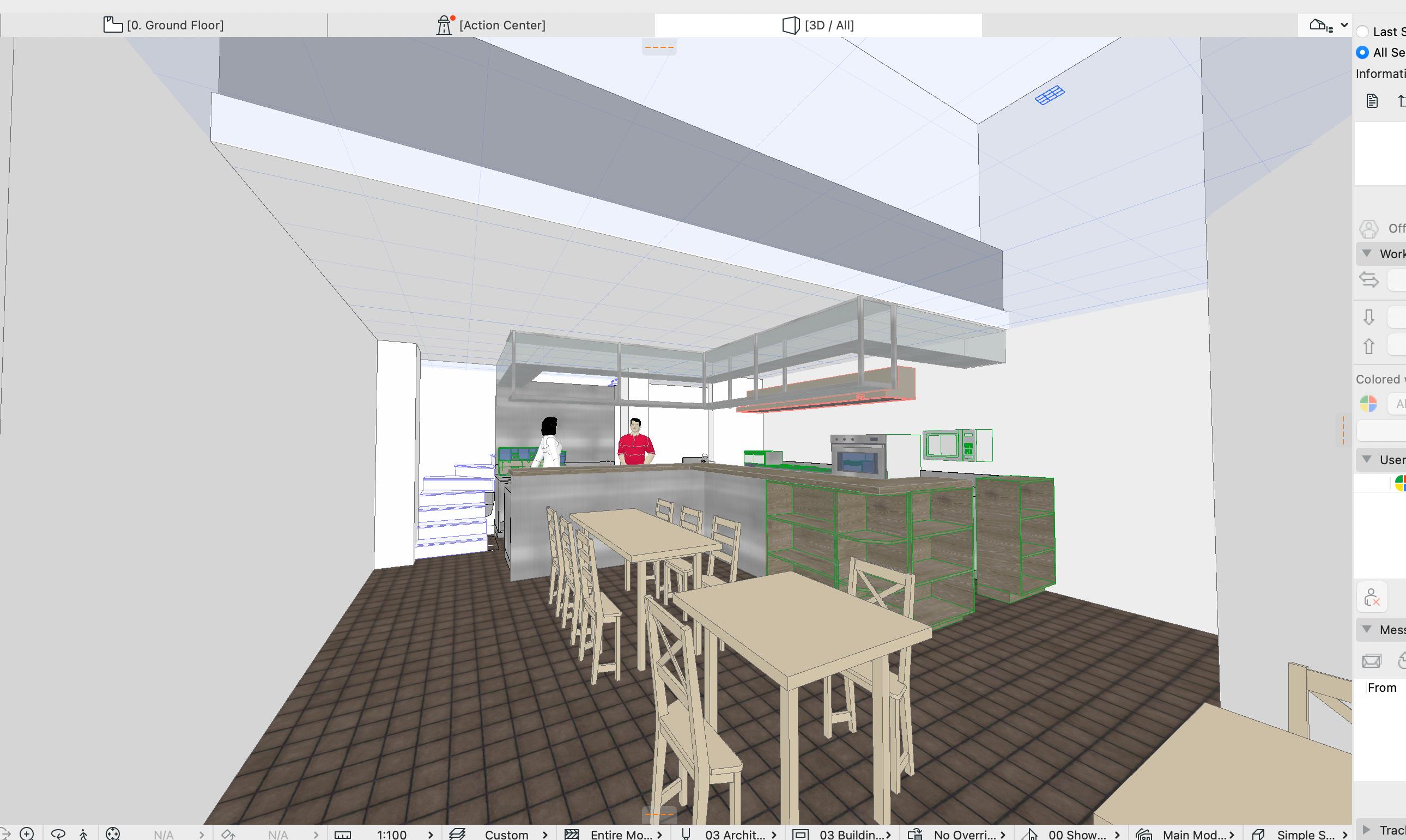
Task: Collapse the Workspace section triangle
Action: point(1367,254)
